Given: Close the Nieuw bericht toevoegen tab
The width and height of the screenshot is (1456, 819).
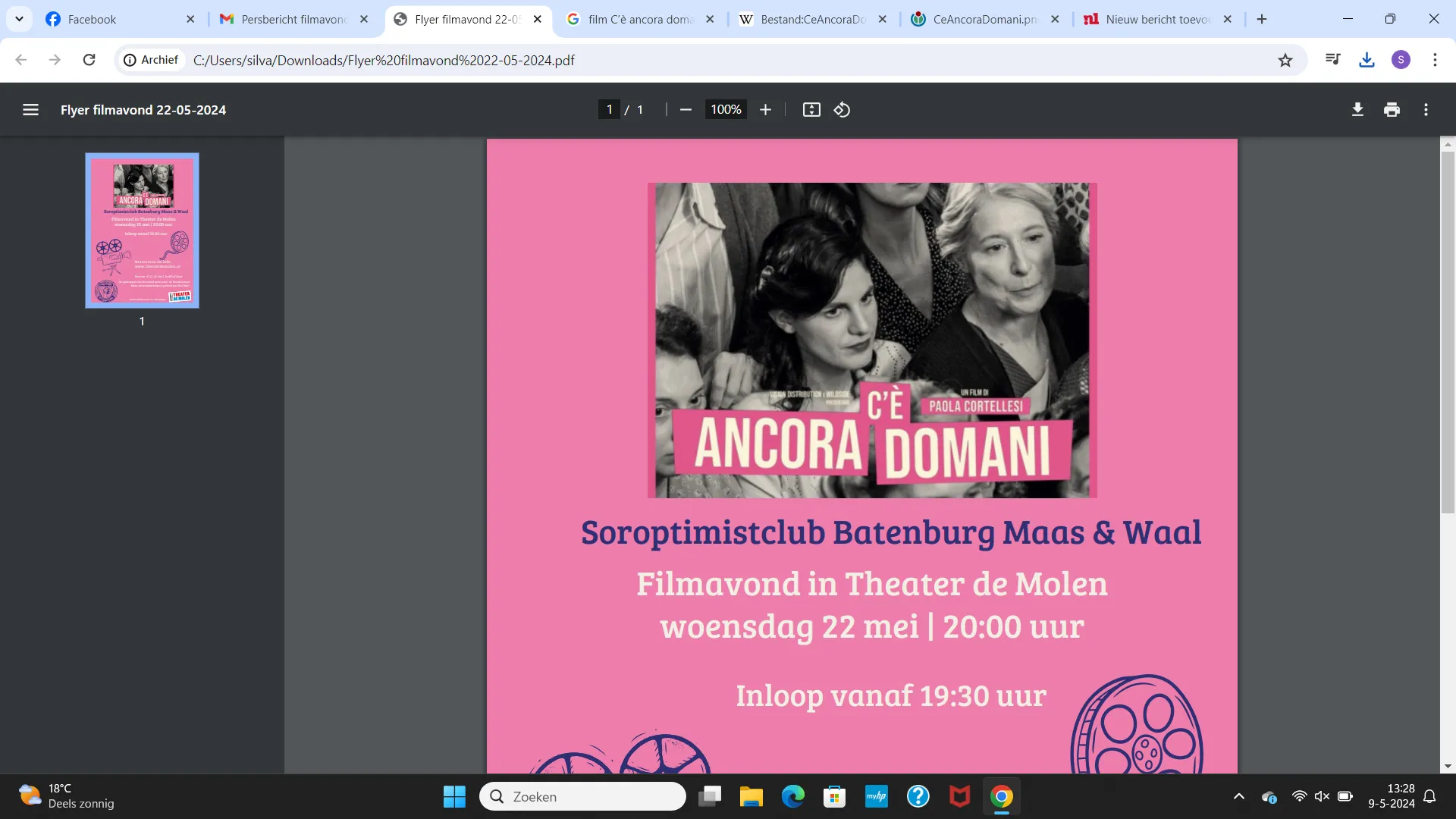Looking at the screenshot, I should click(1228, 19).
